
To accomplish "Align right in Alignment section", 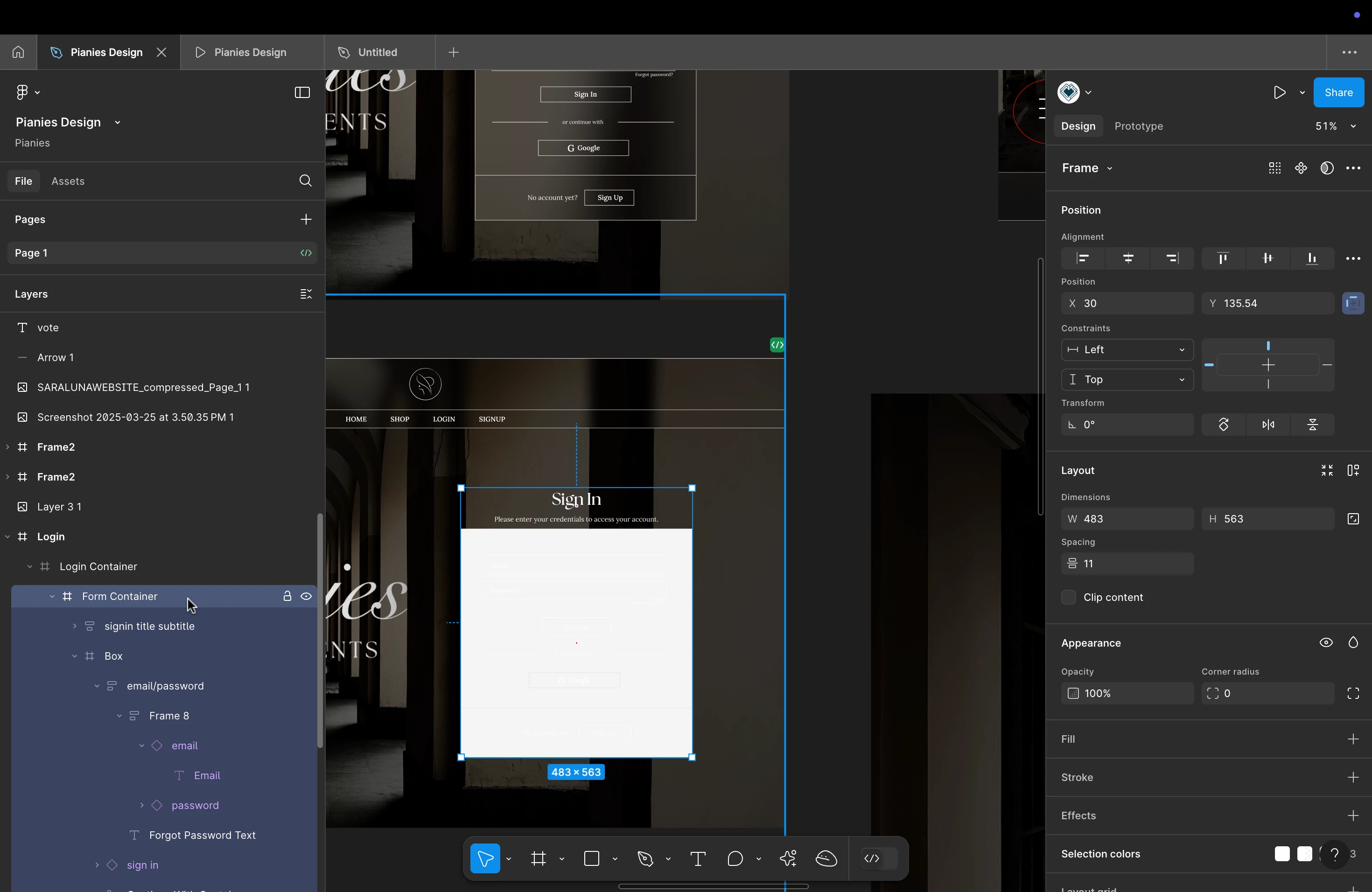I will pos(1173,258).
